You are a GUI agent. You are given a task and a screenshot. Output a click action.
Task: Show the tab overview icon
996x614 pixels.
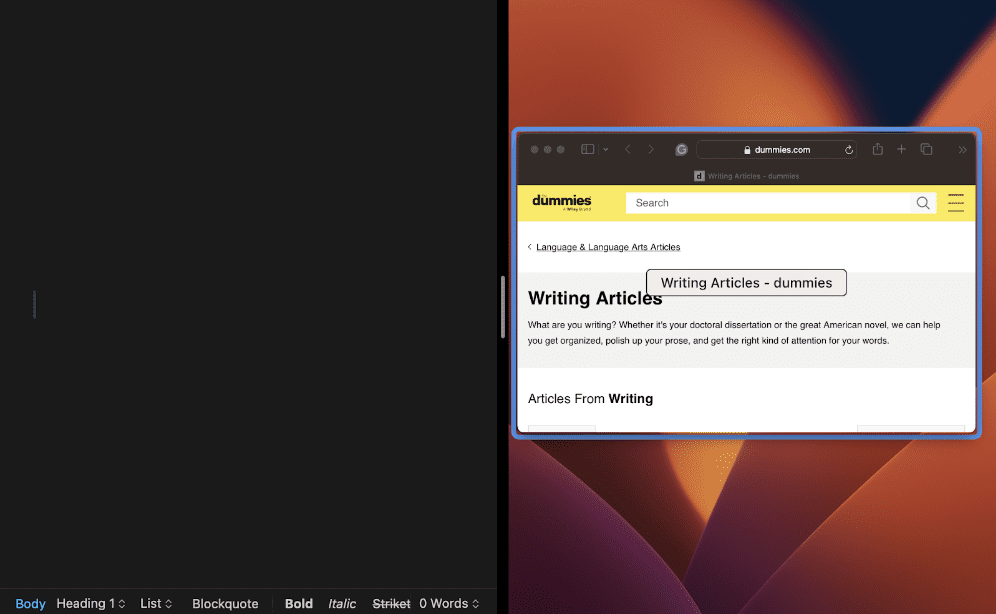[926, 149]
